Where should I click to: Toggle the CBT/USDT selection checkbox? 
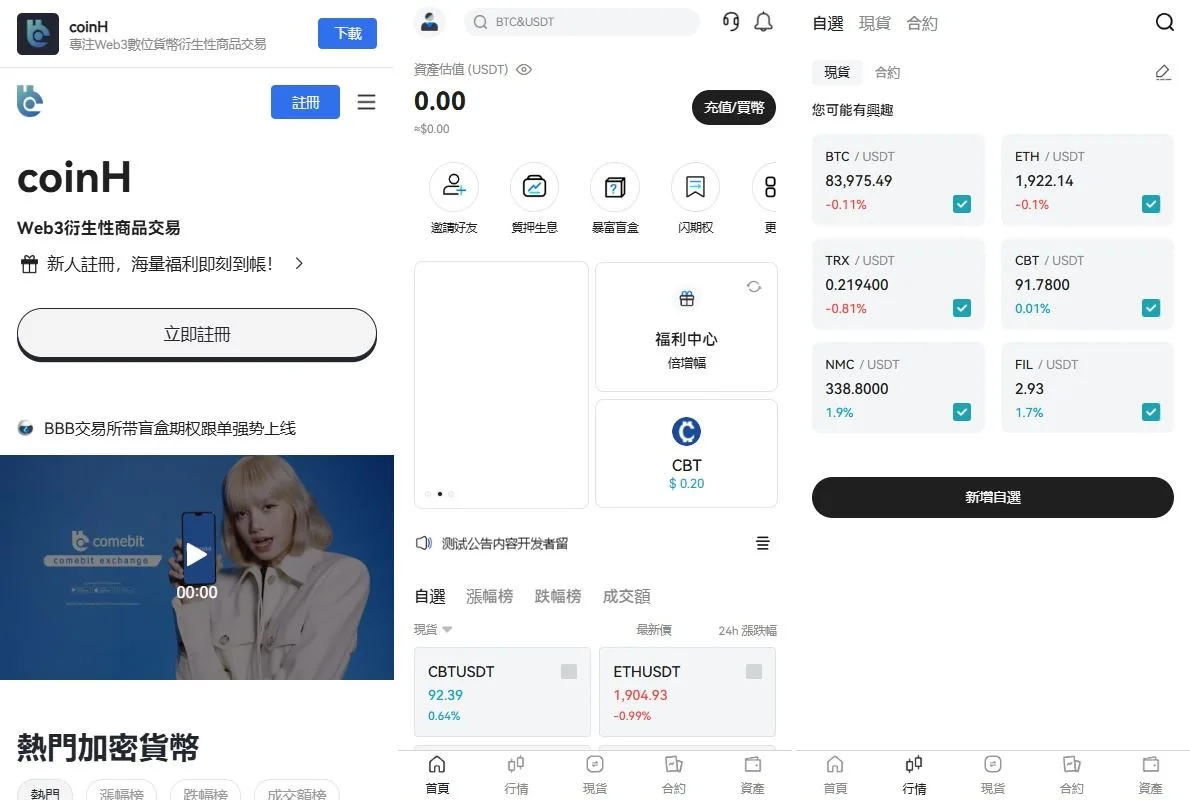1150,308
